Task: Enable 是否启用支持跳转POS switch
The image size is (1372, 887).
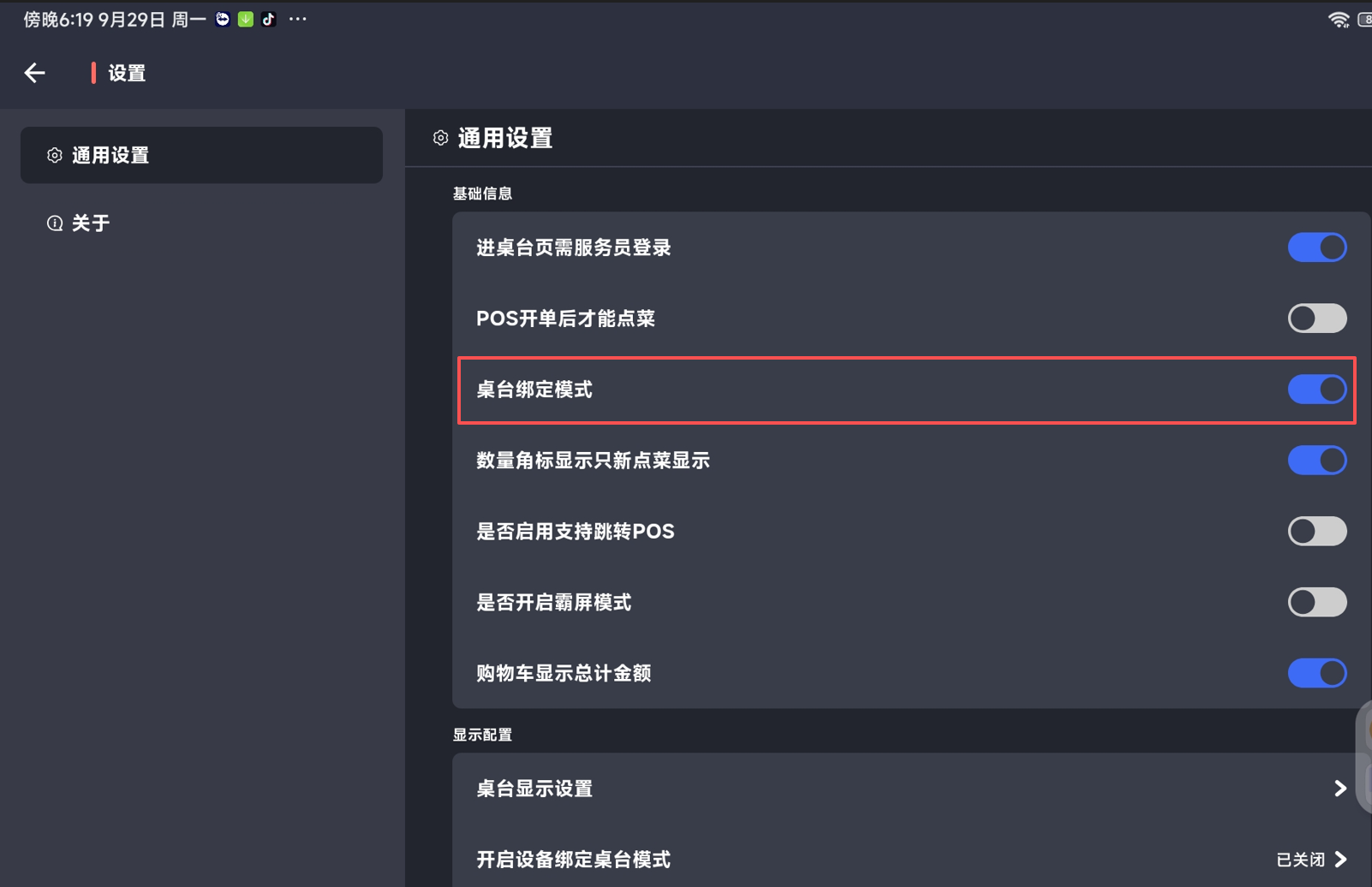Action: pyautogui.click(x=1316, y=532)
